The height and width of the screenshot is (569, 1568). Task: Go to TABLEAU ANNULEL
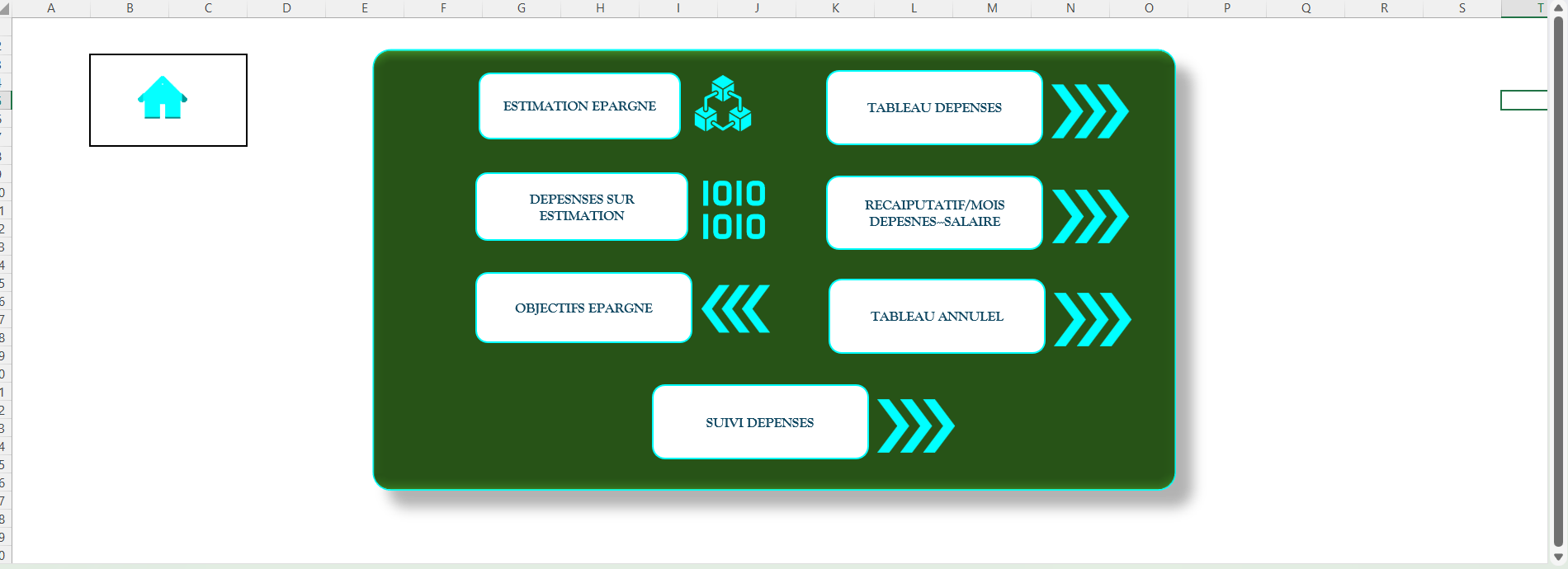tap(937, 316)
